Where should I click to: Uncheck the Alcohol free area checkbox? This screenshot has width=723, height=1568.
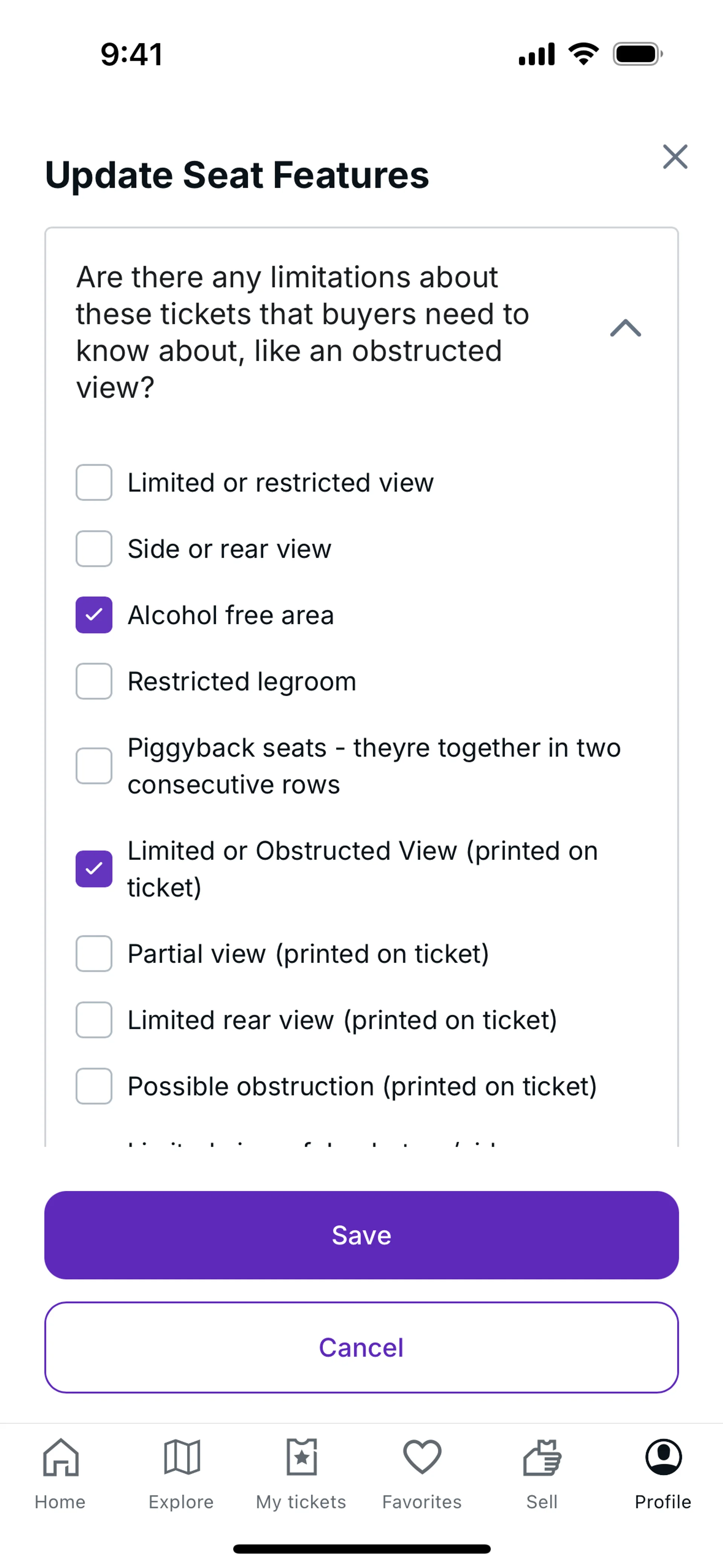pos(94,615)
